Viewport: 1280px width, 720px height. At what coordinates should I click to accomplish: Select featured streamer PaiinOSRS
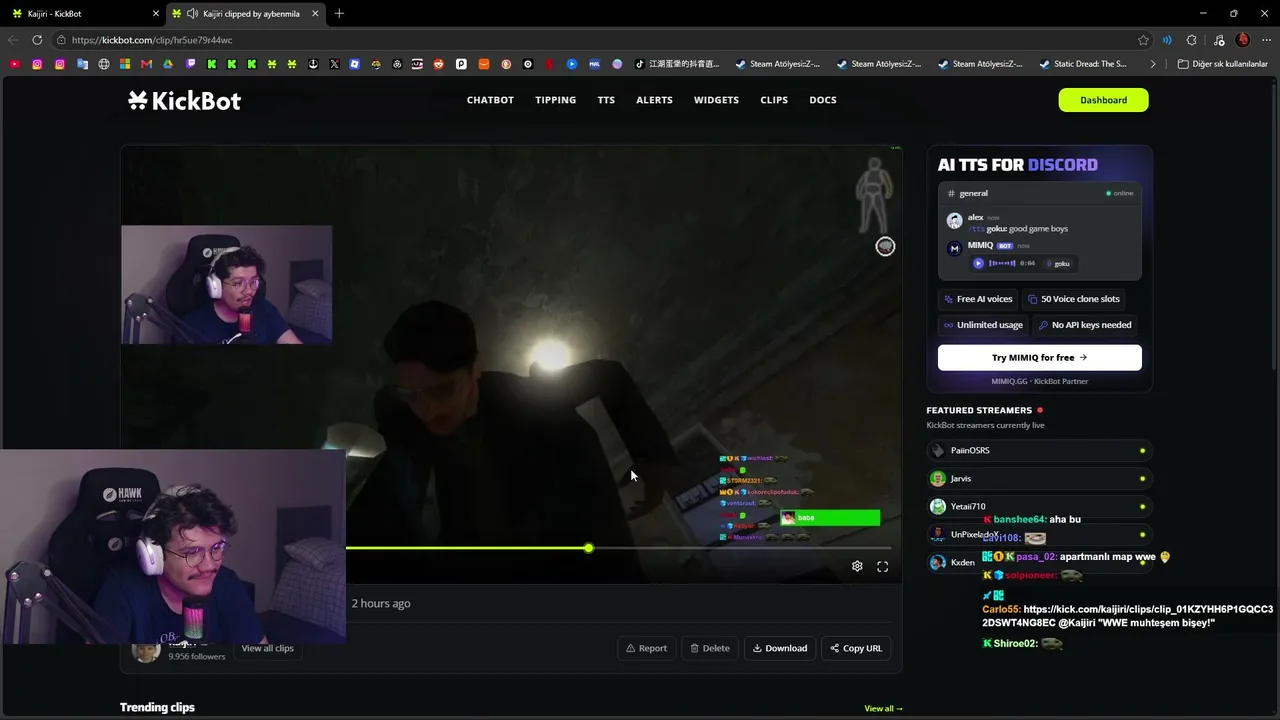pos(1039,450)
